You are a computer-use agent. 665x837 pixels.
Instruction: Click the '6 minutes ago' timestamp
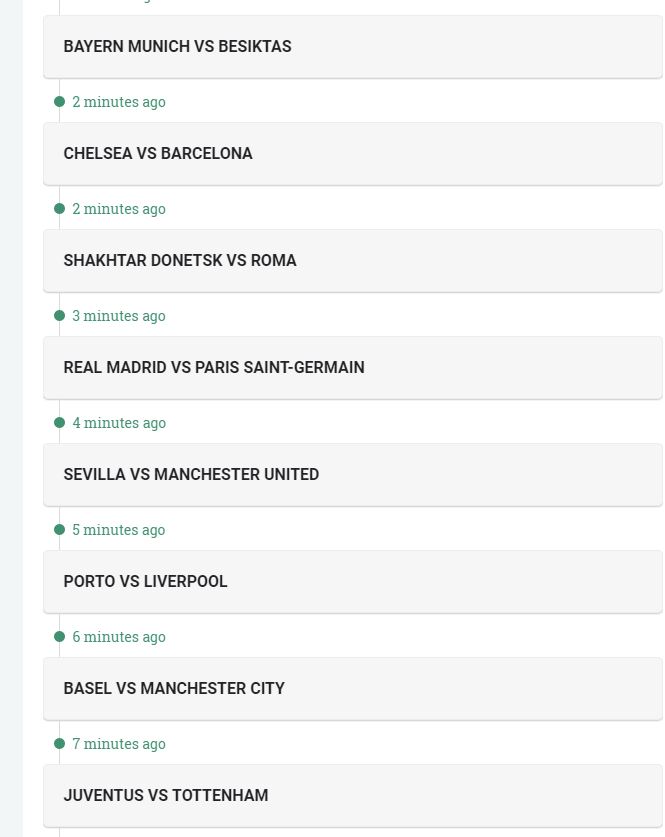tap(119, 637)
